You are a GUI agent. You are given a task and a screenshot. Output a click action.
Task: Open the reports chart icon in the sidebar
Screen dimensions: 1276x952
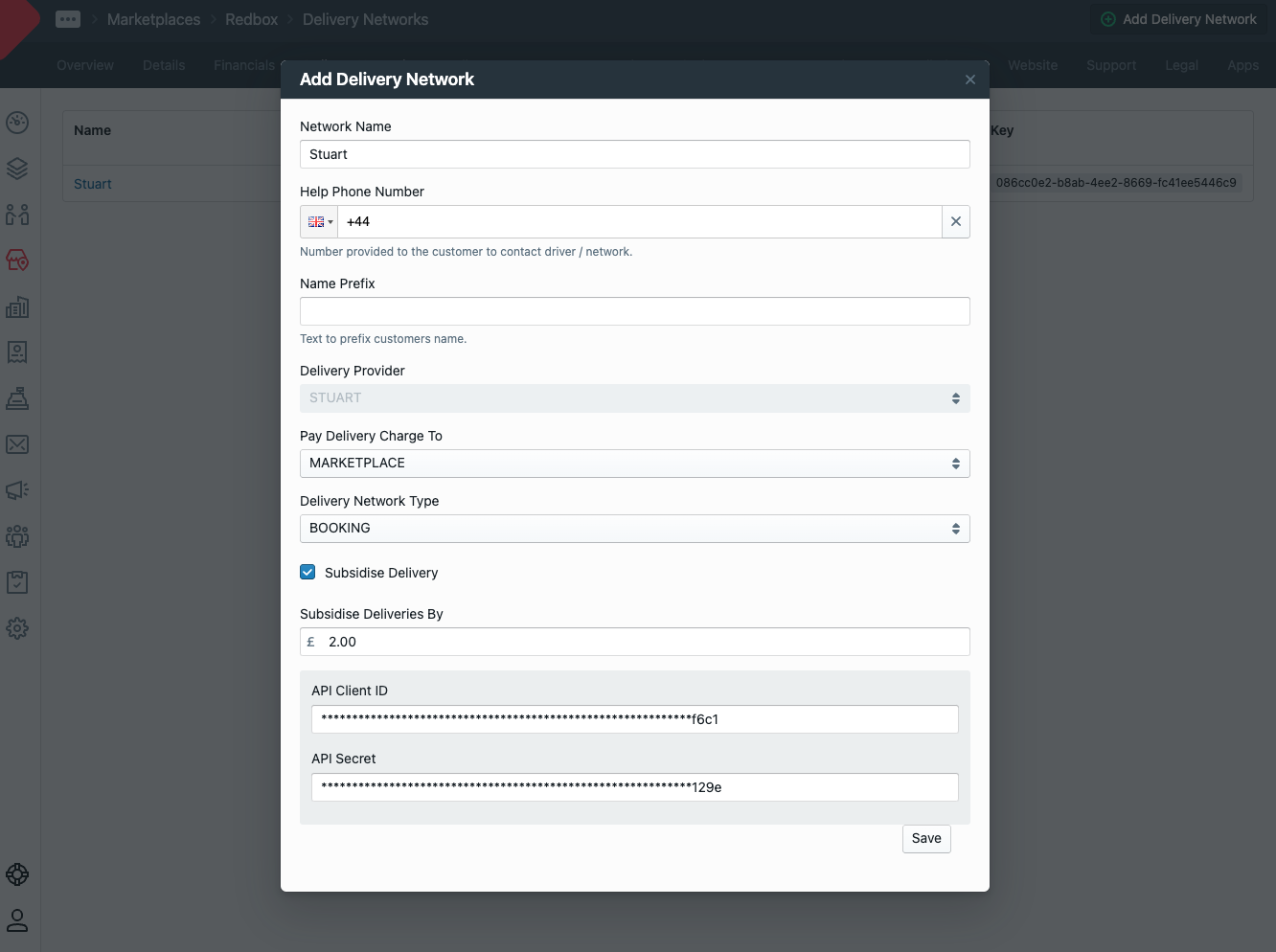(x=17, y=306)
